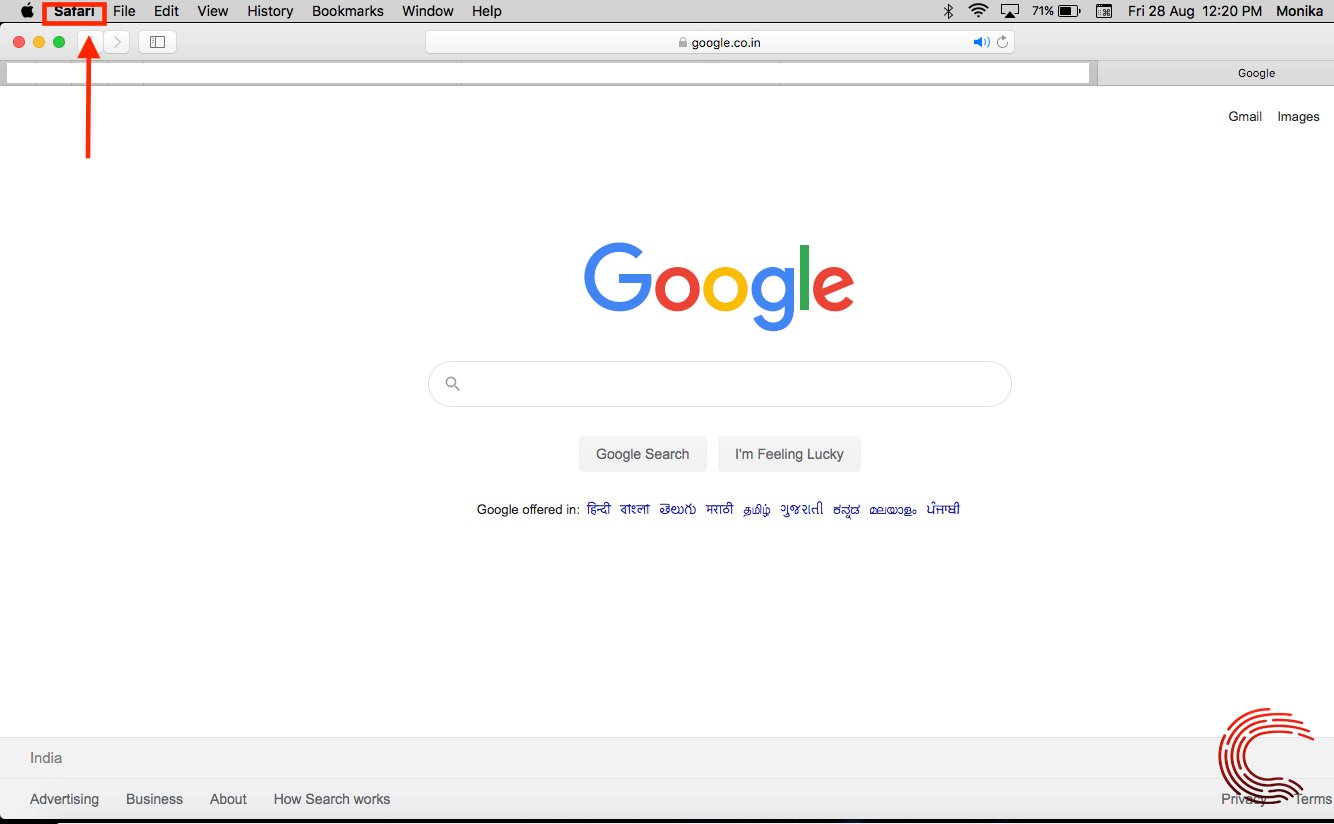Click the Google logo
Image resolution: width=1334 pixels, height=824 pixels.
click(719, 285)
